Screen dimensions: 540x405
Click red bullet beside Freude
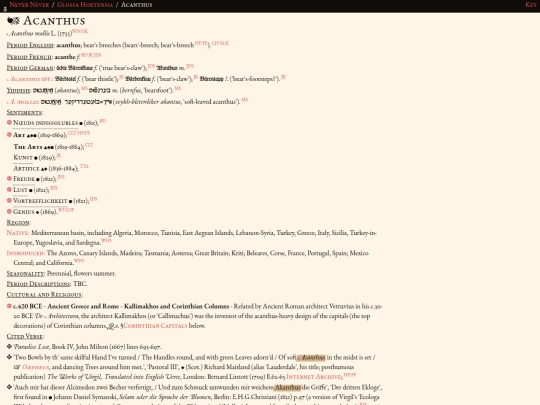pos(9,178)
